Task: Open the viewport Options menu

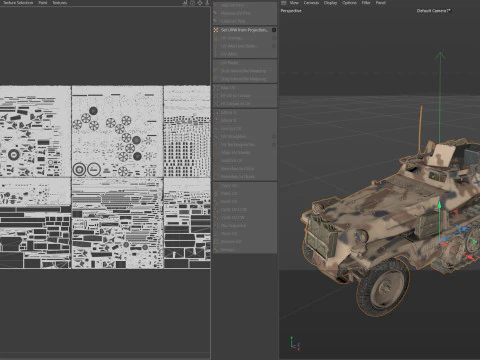Action: tap(349, 3)
